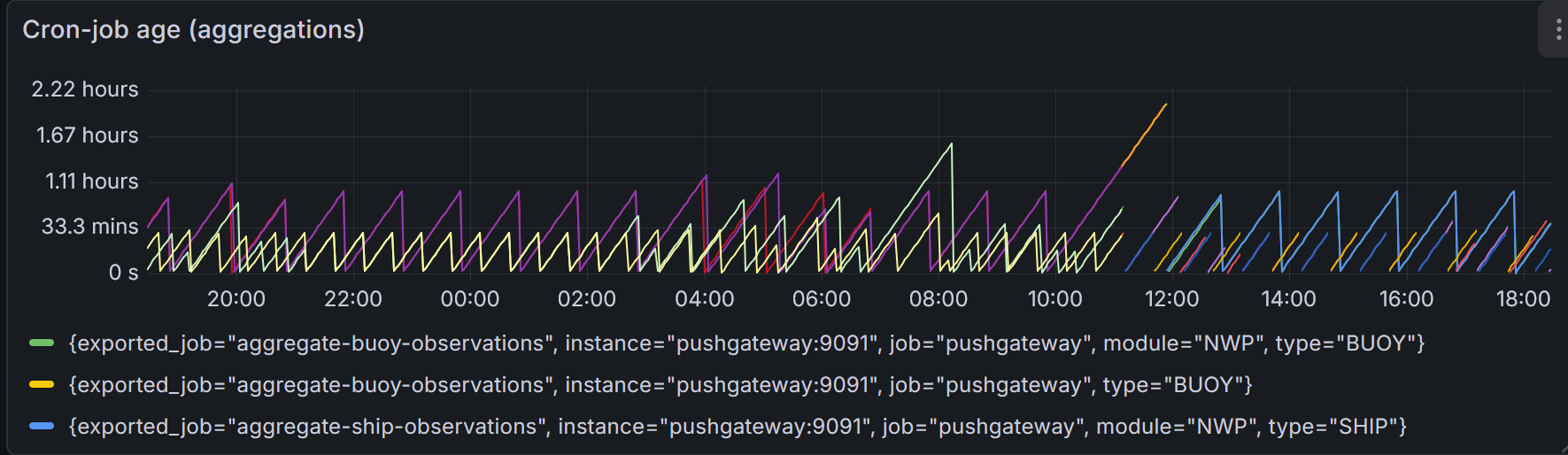
Task: Click the yellow BUOY series legend swatch
Action: 42,385
